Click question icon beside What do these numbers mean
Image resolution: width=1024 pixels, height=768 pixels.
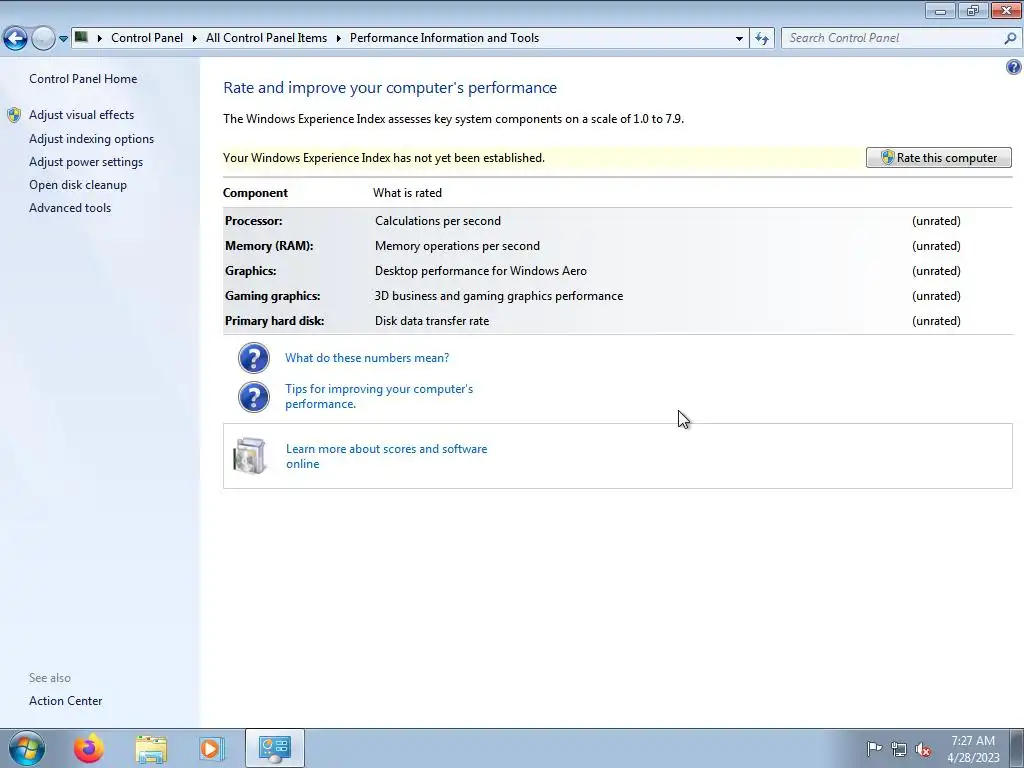[253, 358]
